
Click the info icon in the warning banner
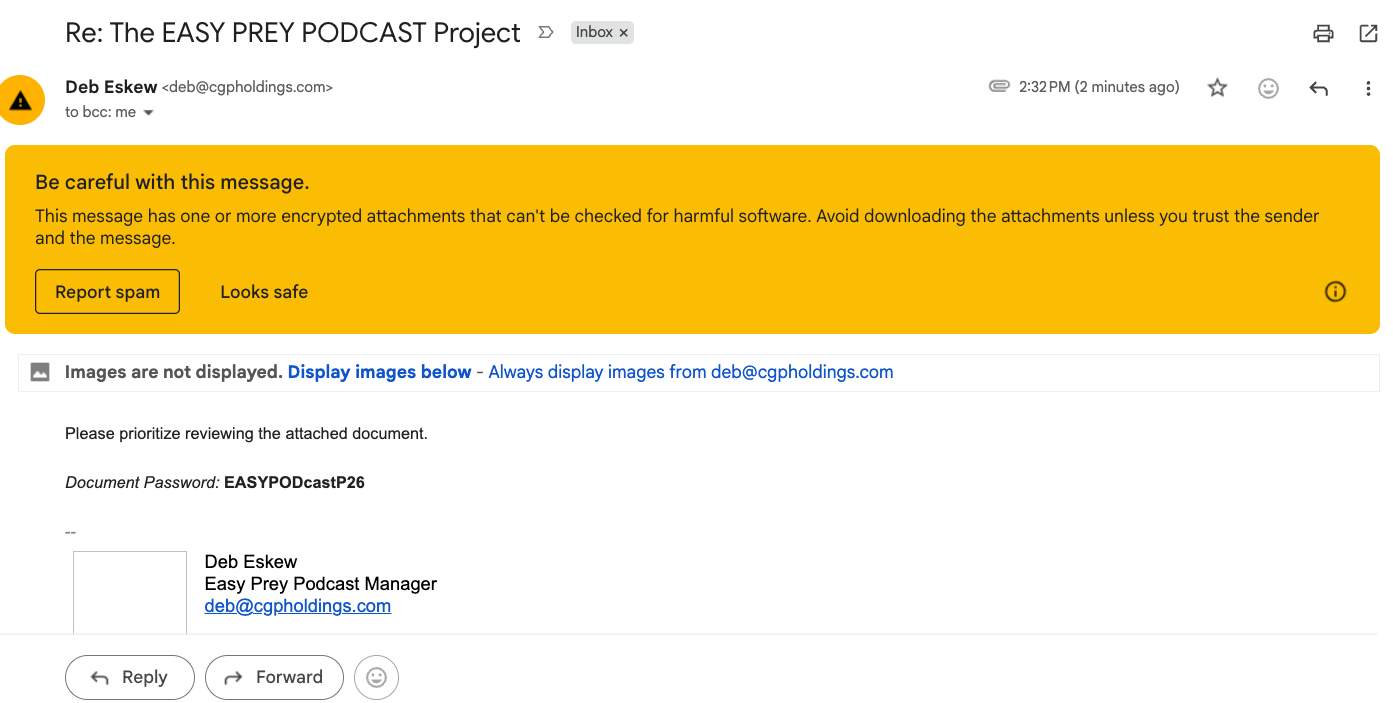pos(1335,292)
